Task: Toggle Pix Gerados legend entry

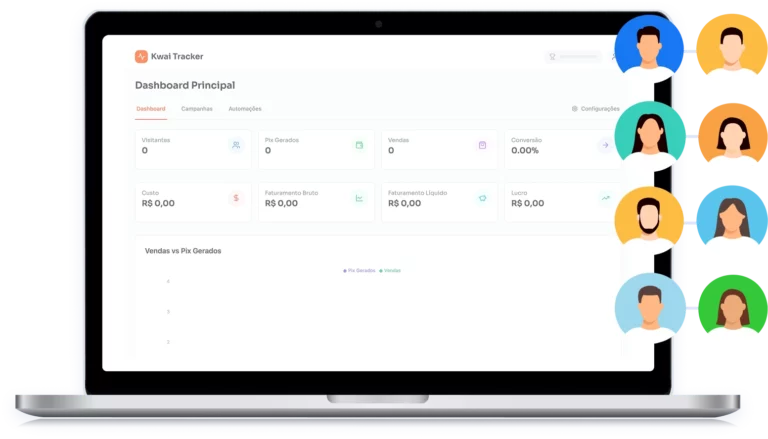Action: 359,270
